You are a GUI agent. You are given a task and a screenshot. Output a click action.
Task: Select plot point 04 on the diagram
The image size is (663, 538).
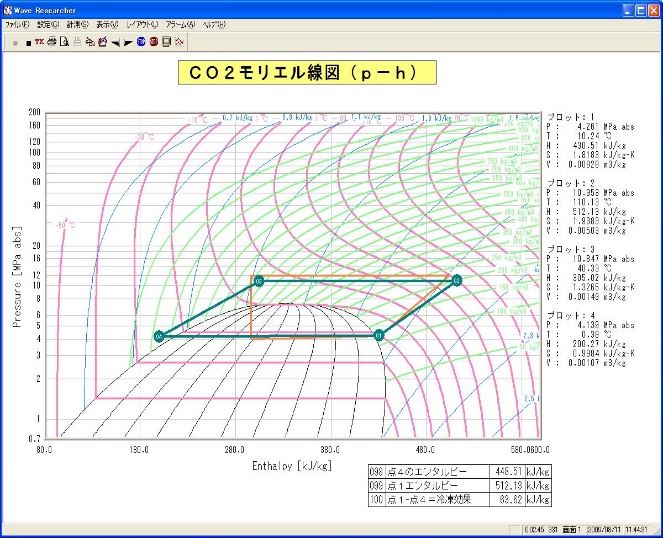point(159,336)
